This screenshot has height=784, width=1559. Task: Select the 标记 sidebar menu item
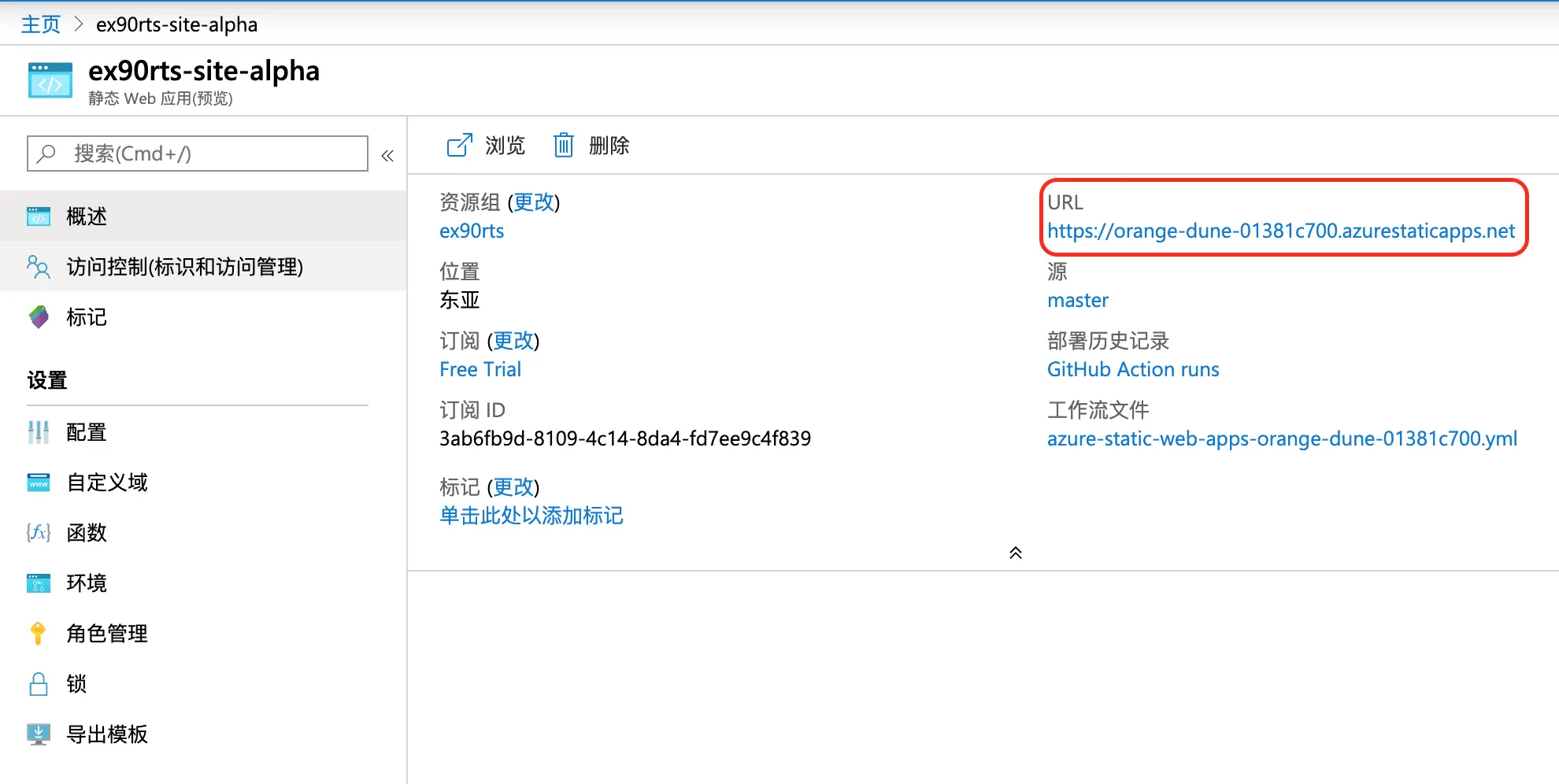coord(203,317)
